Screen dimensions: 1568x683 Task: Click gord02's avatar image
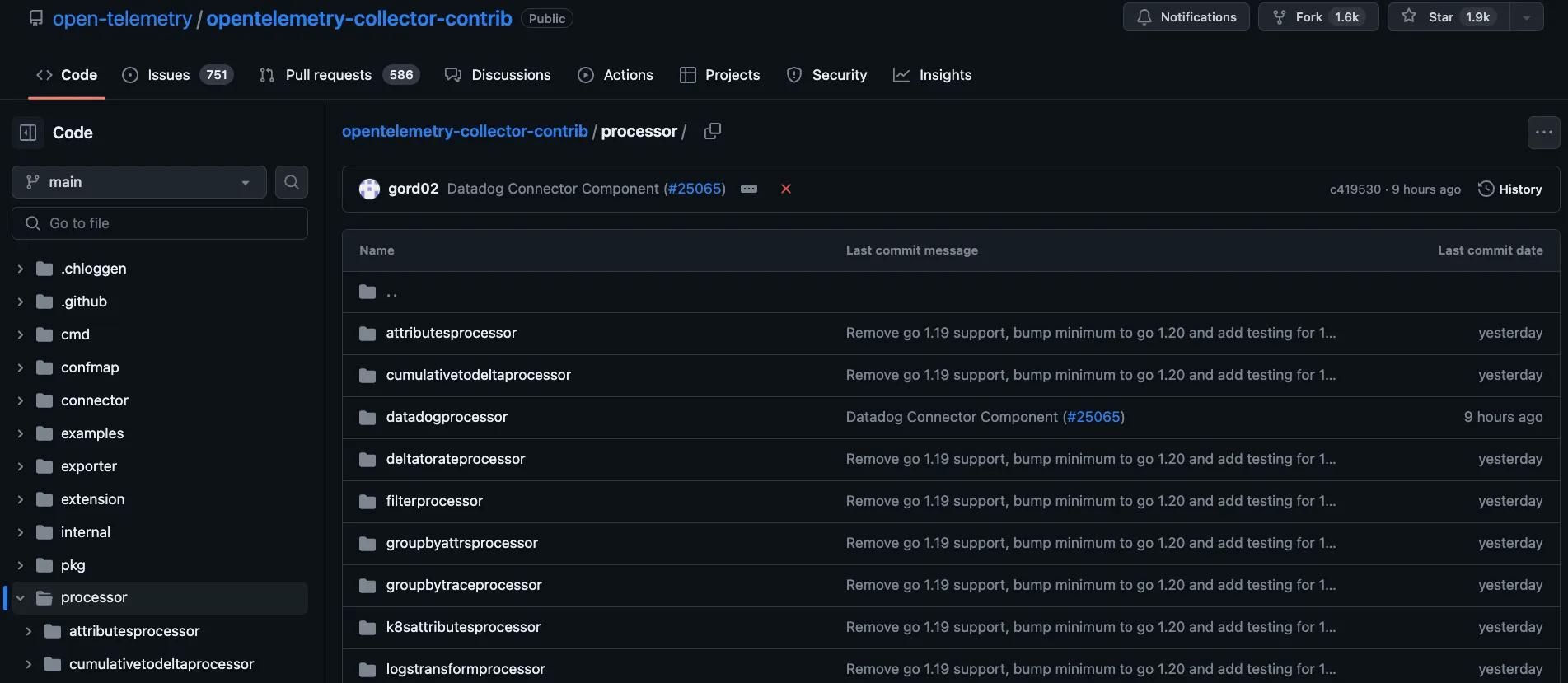pyautogui.click(x=369, y=189)
